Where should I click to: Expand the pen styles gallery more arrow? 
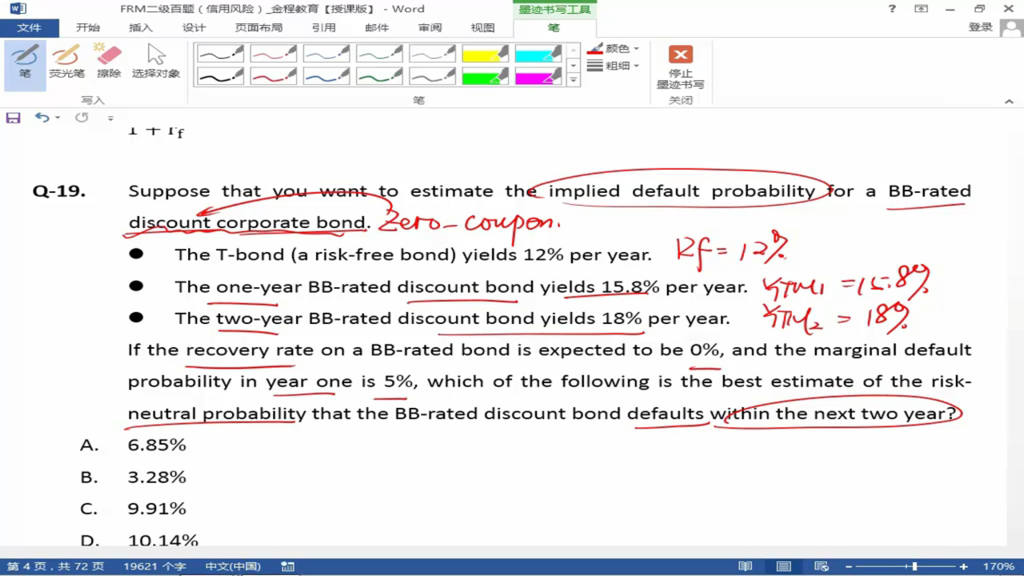click(x=573, y=79)
